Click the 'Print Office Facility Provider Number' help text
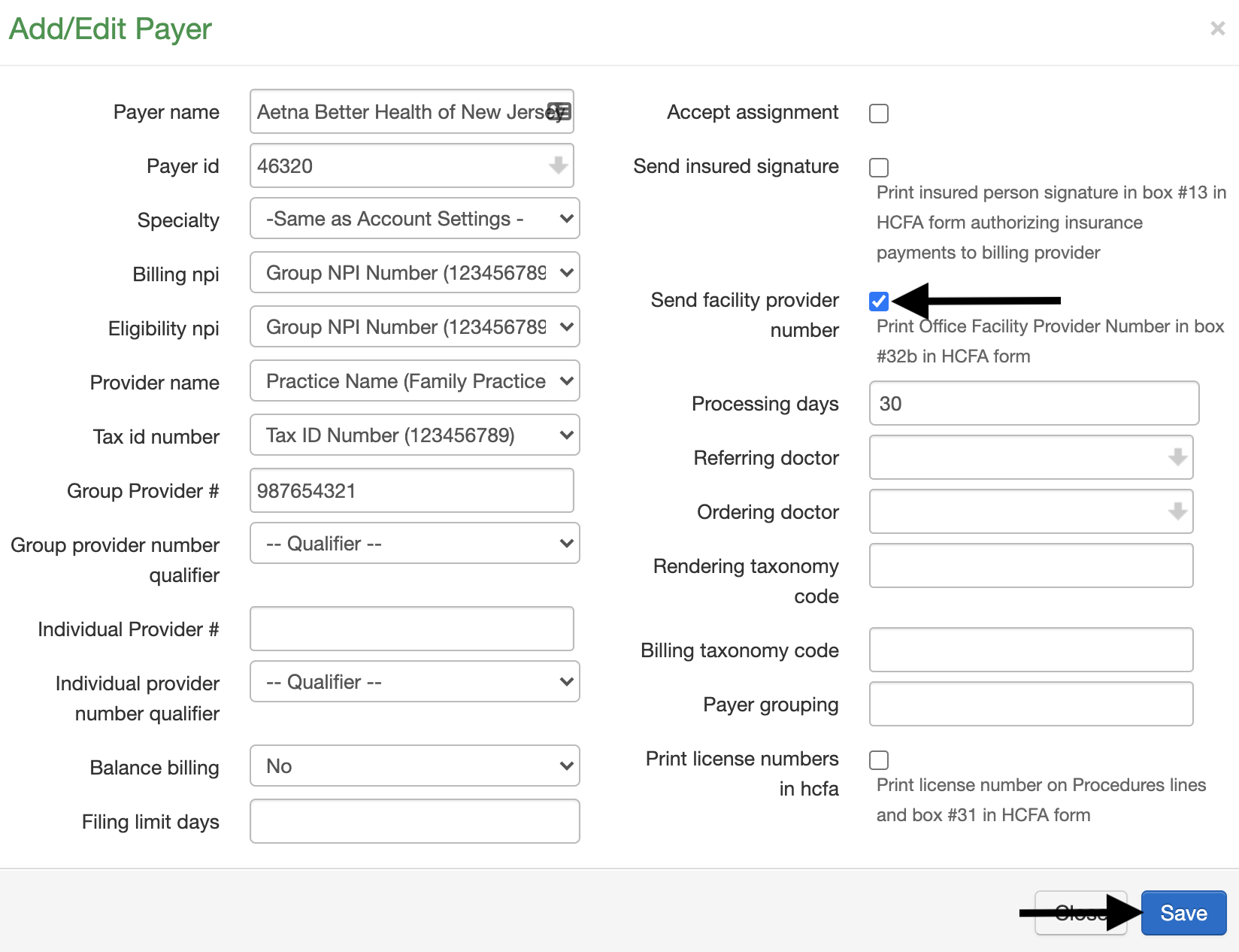The height and width of the screenshot is (952, 1239). click(x=1050, y=341)
